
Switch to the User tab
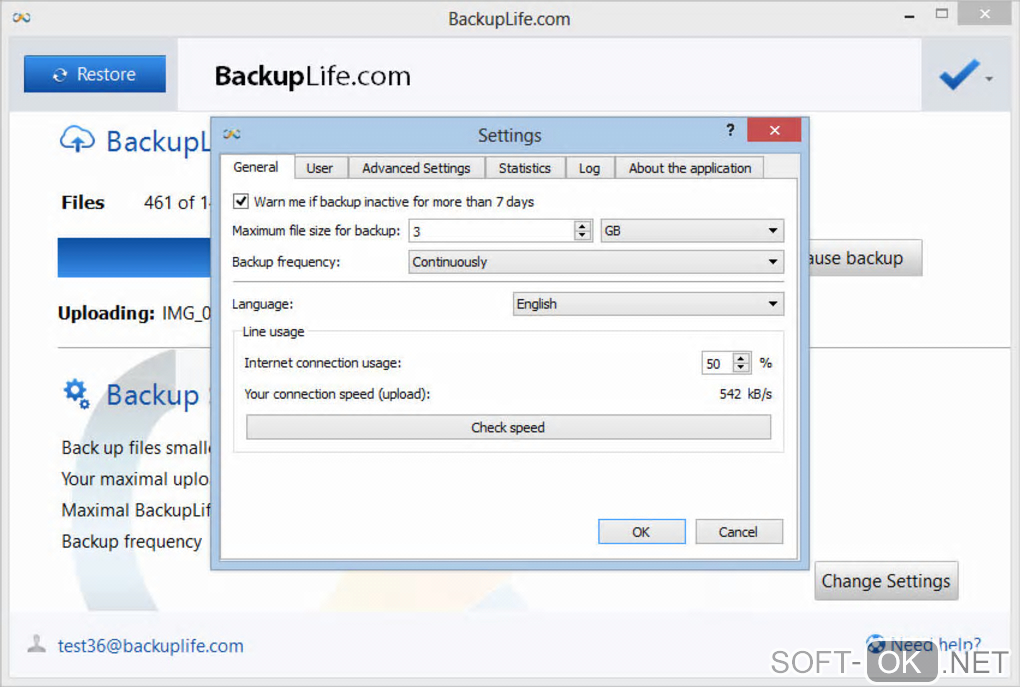pyautogui.click(x=319, y=168)
